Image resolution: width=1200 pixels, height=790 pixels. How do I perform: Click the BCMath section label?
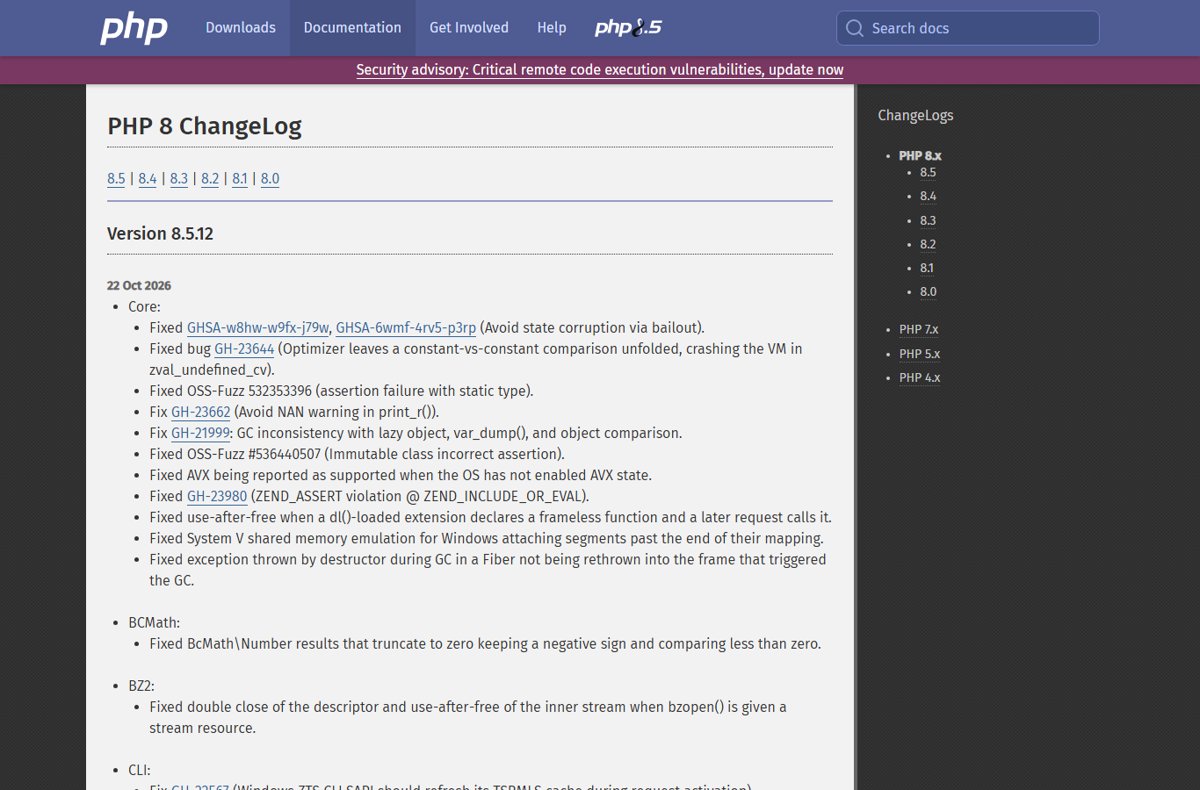(154, 623)
